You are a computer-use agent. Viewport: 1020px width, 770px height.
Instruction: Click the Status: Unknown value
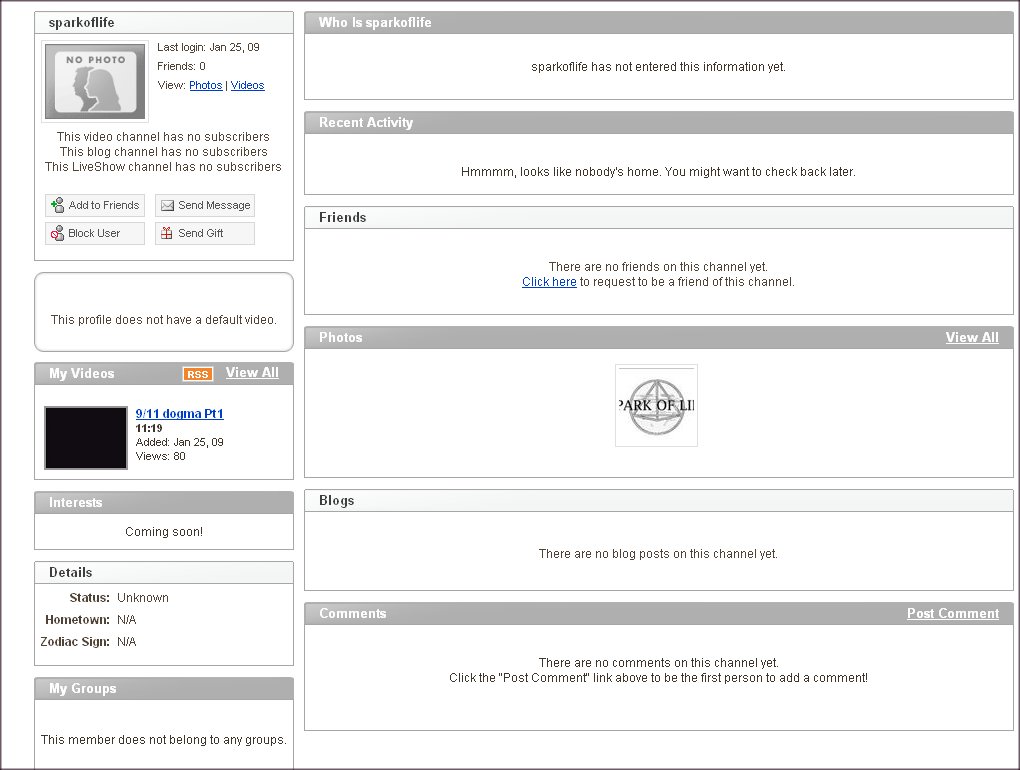tap(142, 597)
